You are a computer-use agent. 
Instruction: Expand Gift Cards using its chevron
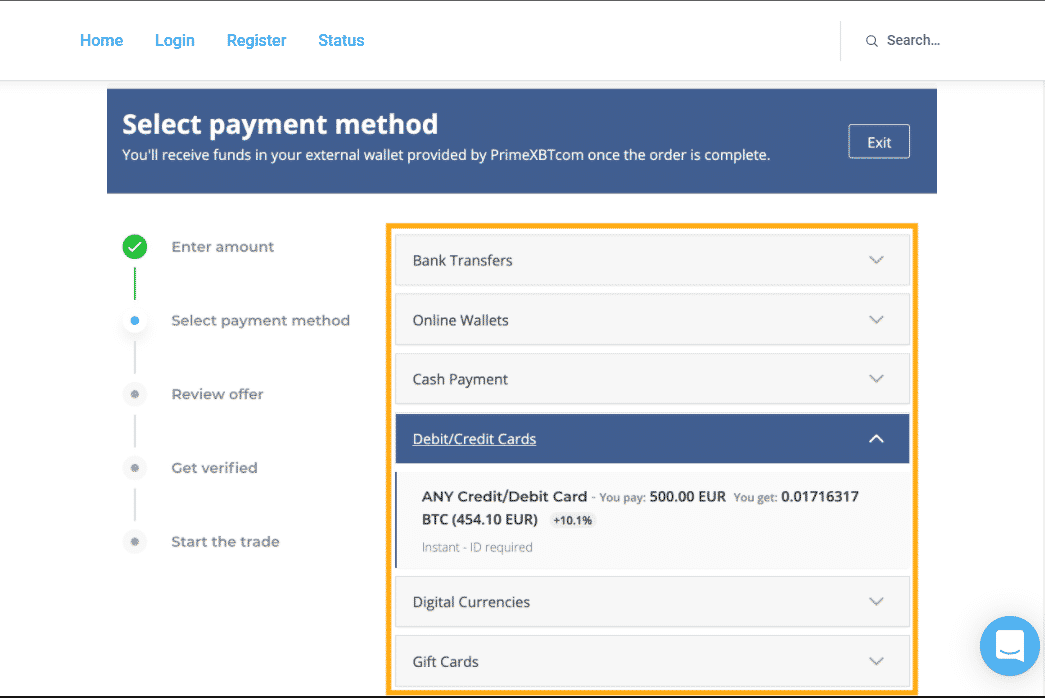coord(876,661)
